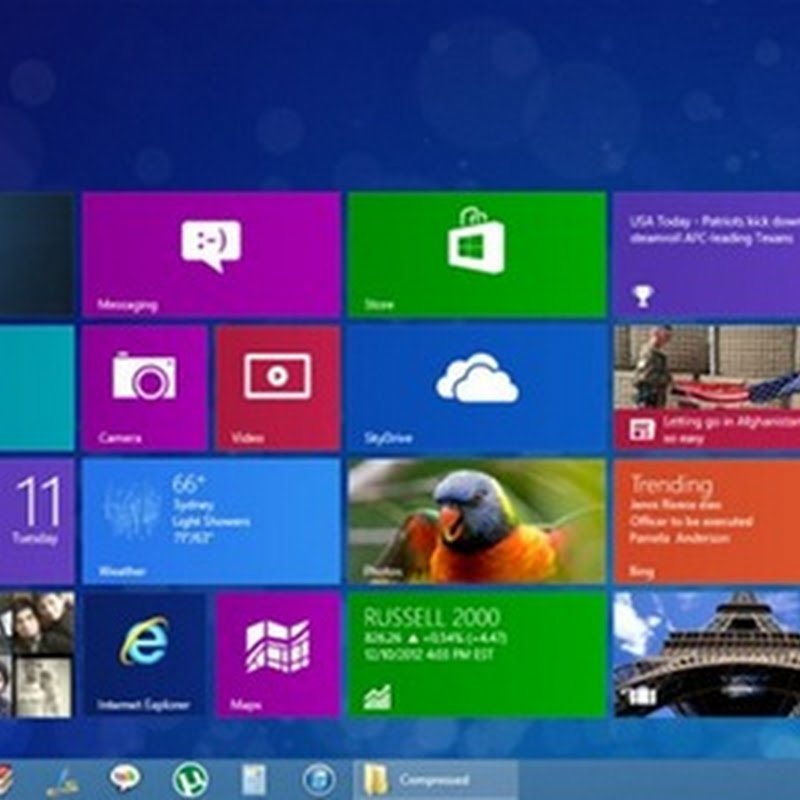Viewport: 800px width, 800px height.
Task: Open the Maps app tile
Action: (277, 654)
